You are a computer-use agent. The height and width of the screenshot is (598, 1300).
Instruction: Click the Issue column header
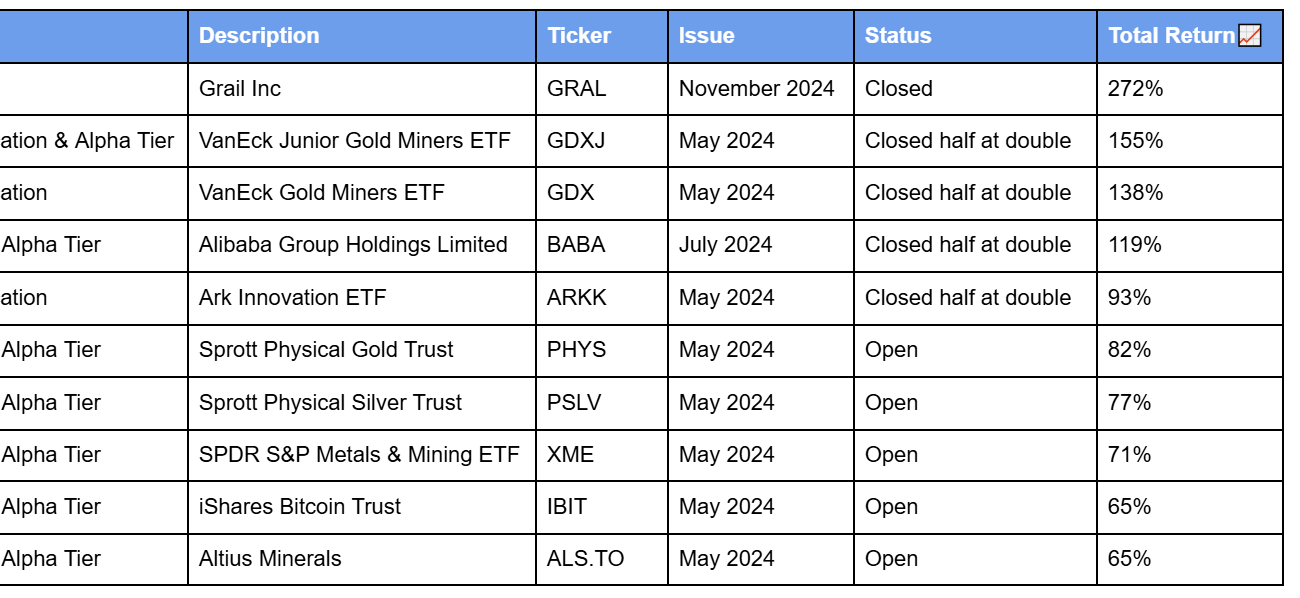pyautogui.click(x=761, y=36)
